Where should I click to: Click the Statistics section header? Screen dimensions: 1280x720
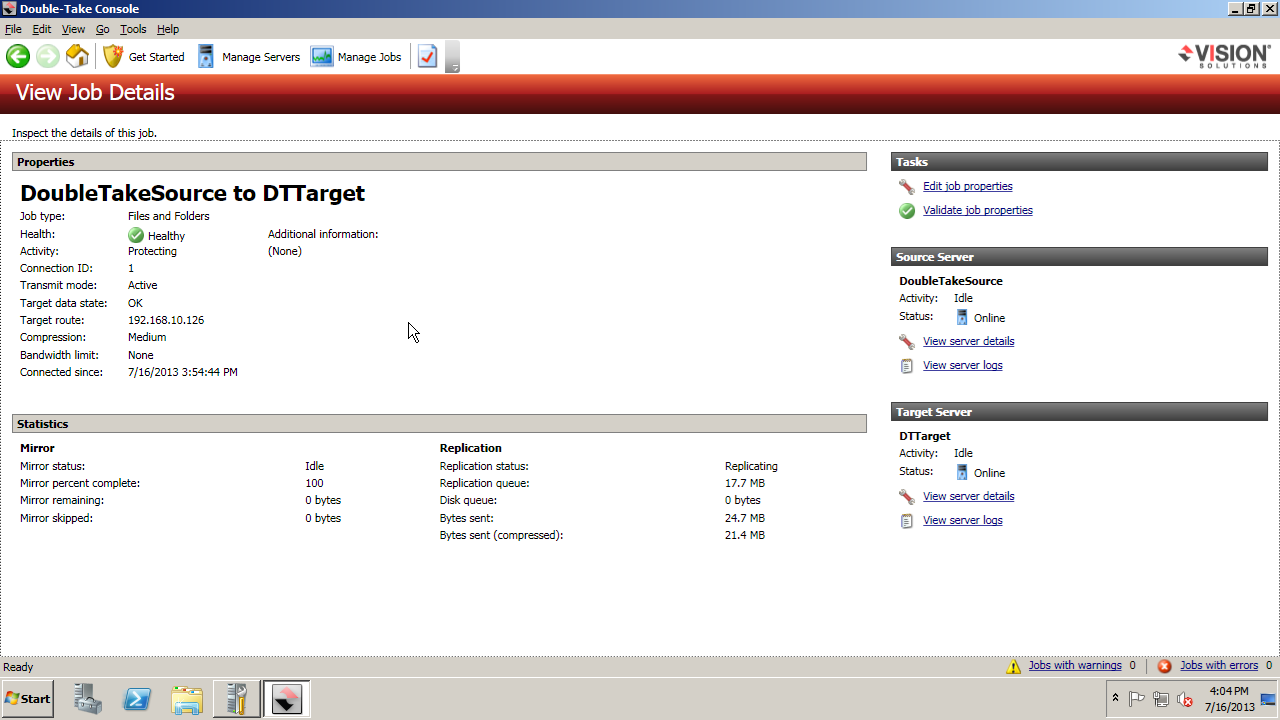pos(439,424)
